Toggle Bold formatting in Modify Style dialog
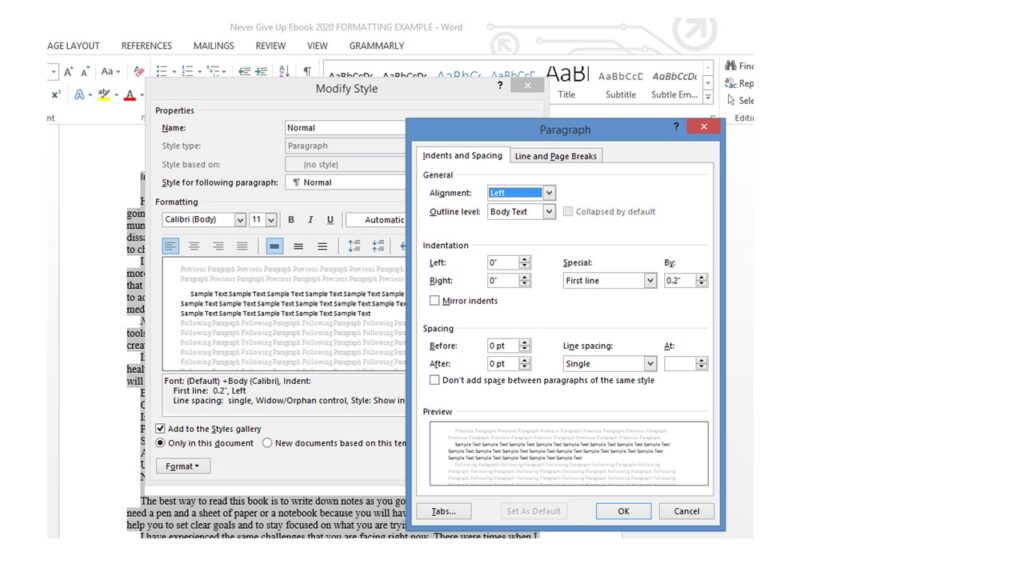 [291, 220]
